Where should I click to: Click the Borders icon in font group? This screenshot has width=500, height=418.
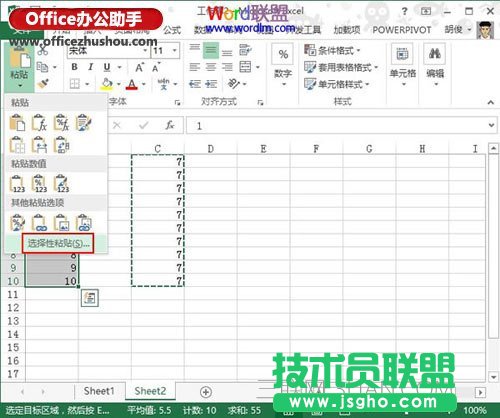click(x=75, y=84)
